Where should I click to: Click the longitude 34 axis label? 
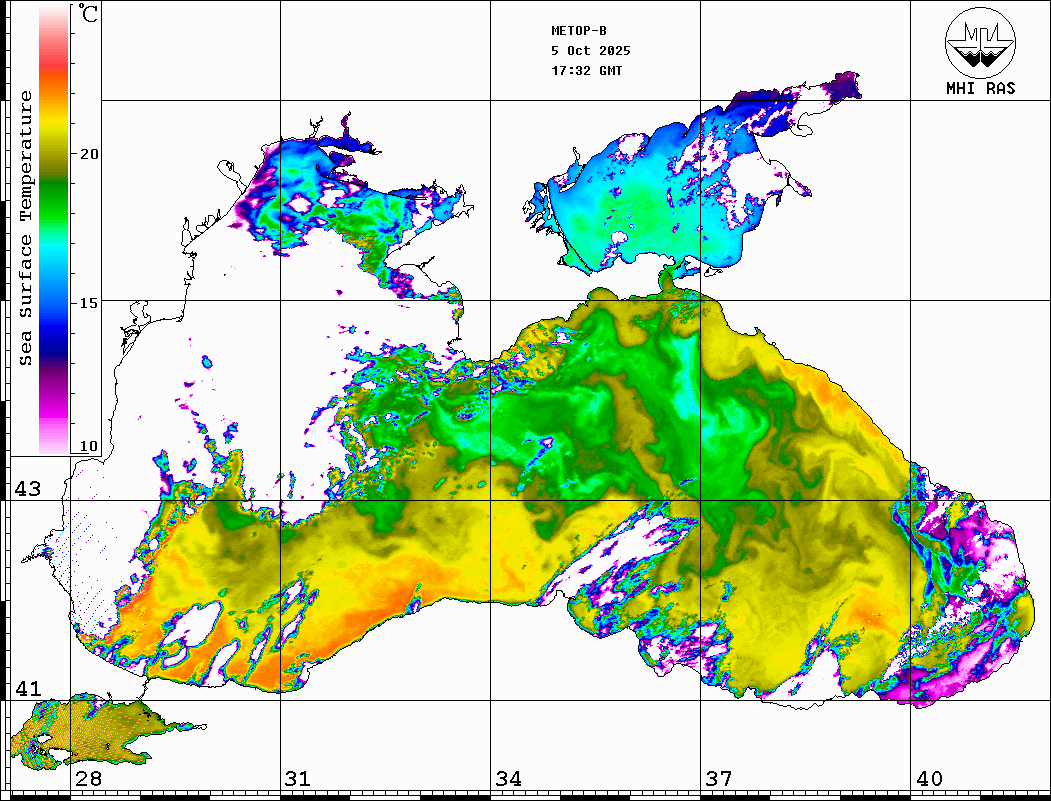point(508,779)
